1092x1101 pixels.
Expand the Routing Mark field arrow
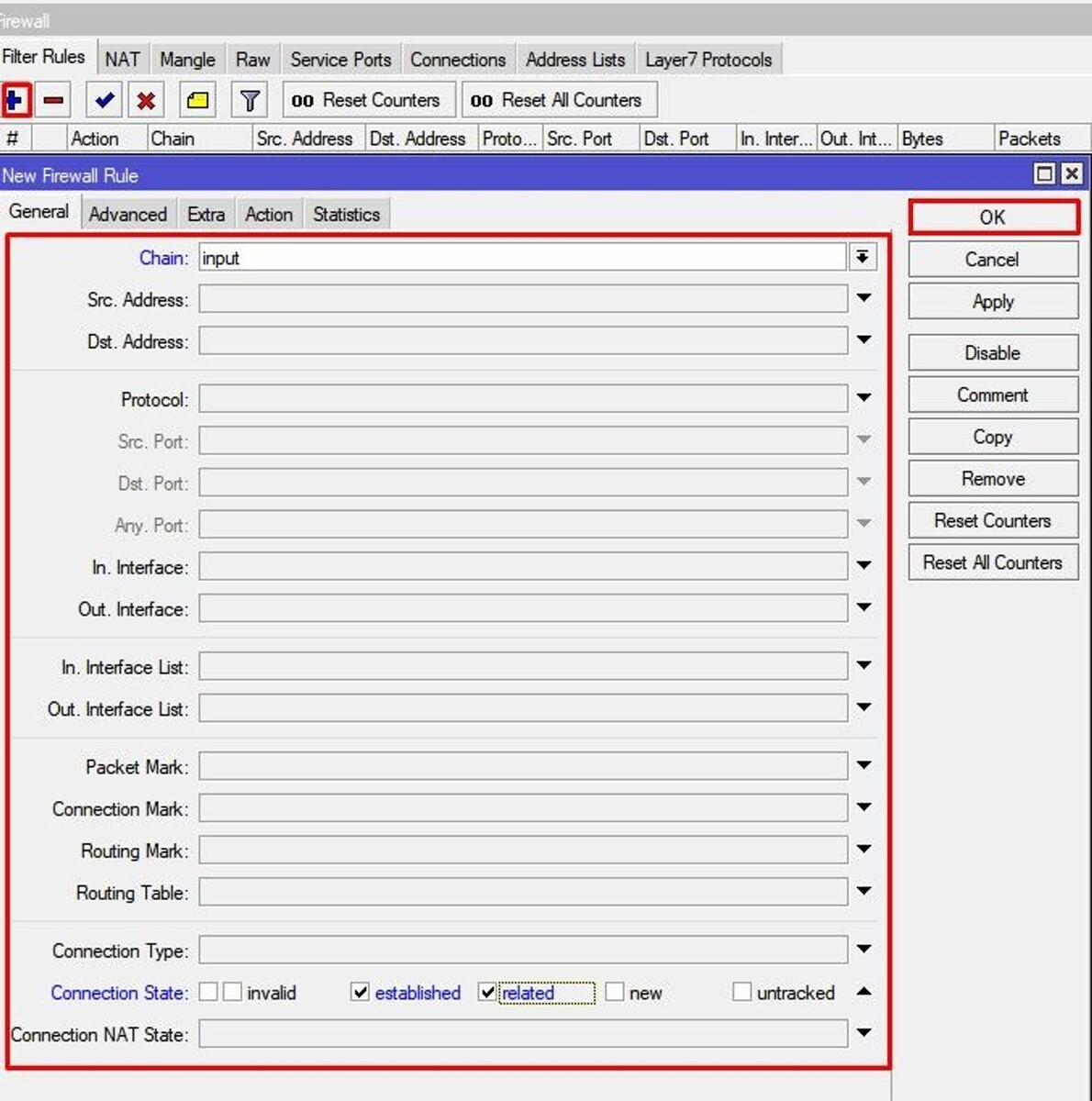[864, 850]
